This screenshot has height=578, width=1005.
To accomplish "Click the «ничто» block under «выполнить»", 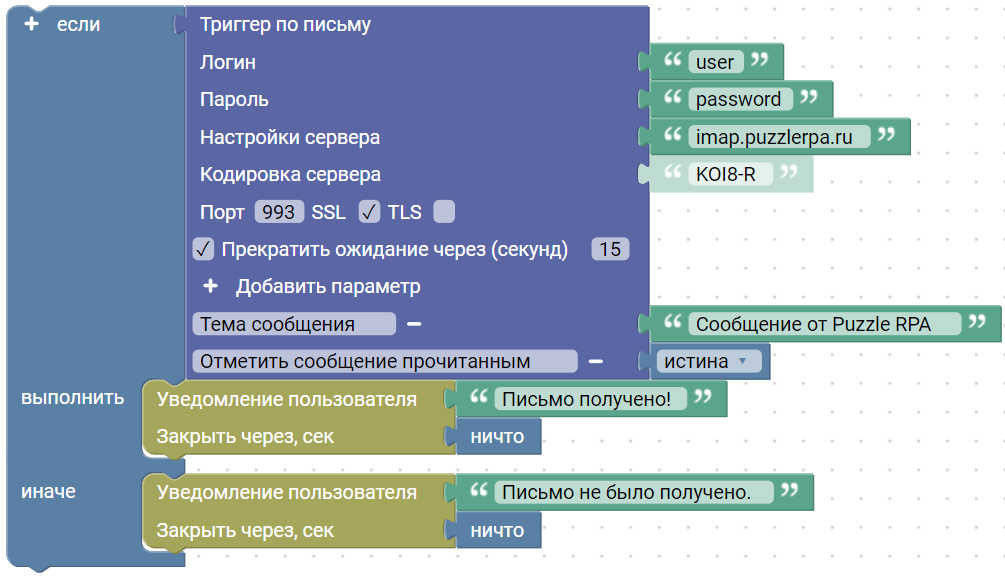I will click(497, 437).
